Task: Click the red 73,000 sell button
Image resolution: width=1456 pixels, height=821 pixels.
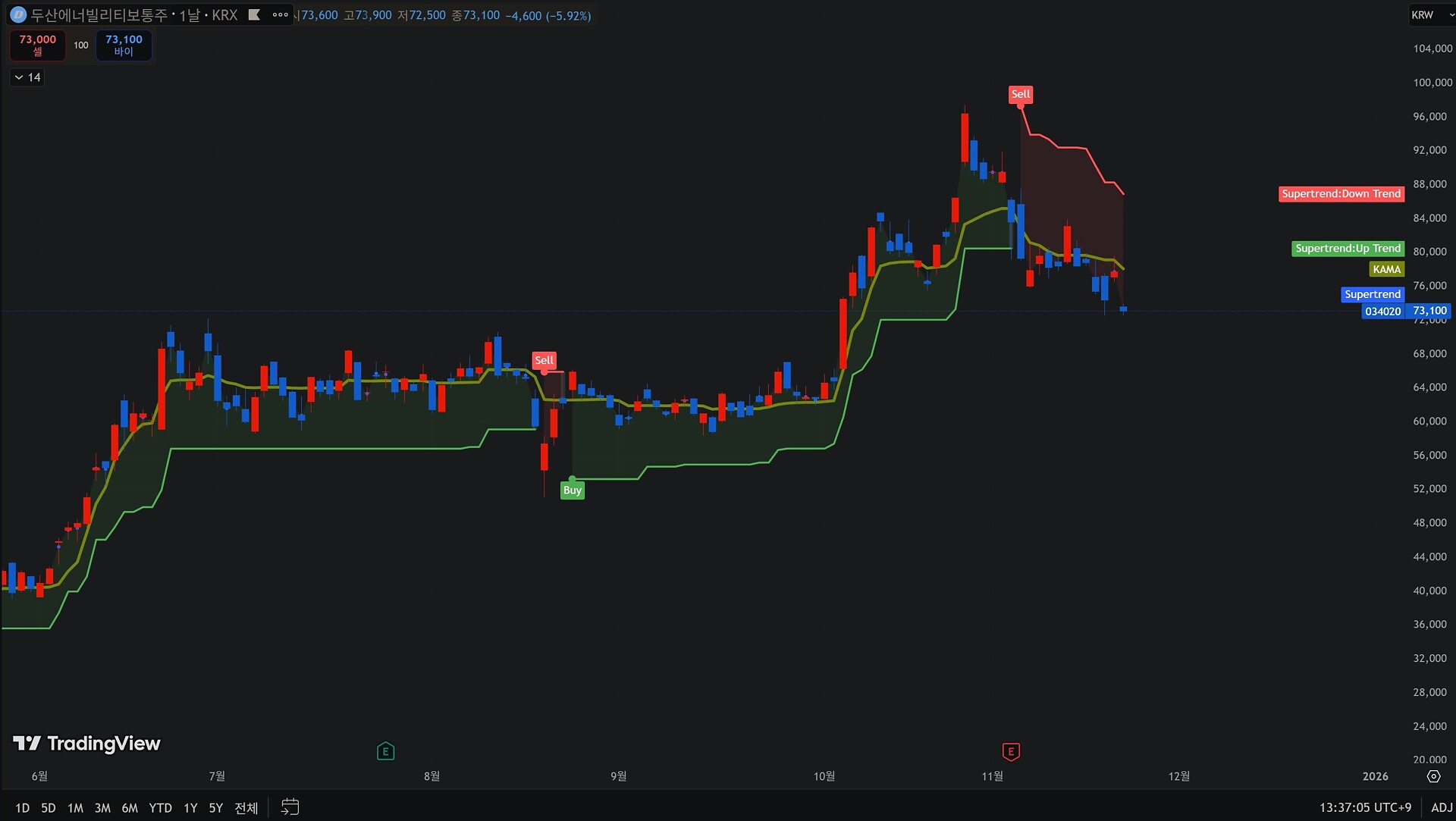Action: click(x=37, y=45)
